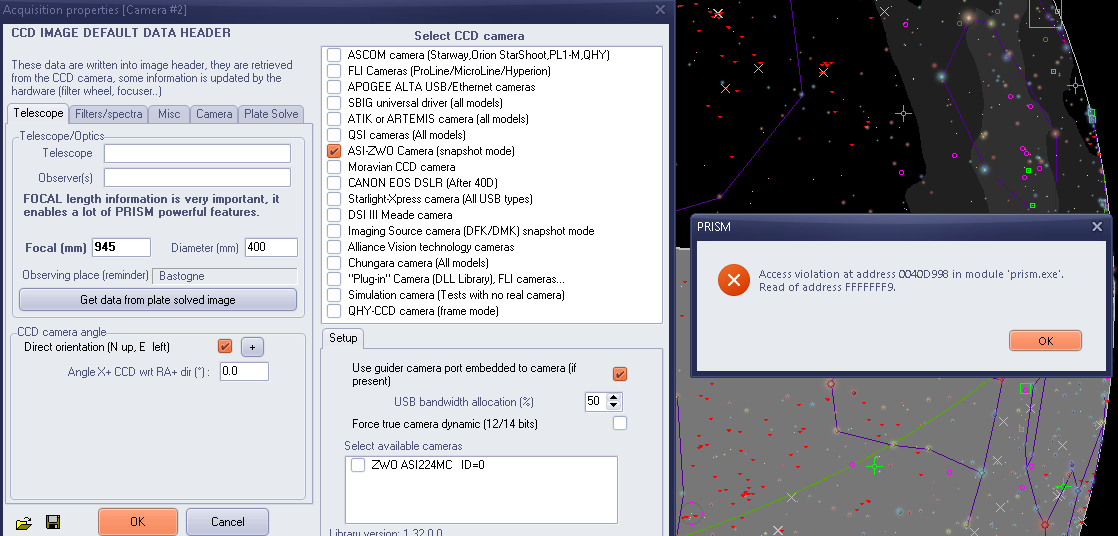
Task: Decrease USB bandwidth allocation with down arrow
Action: click(x=614, y=406)
